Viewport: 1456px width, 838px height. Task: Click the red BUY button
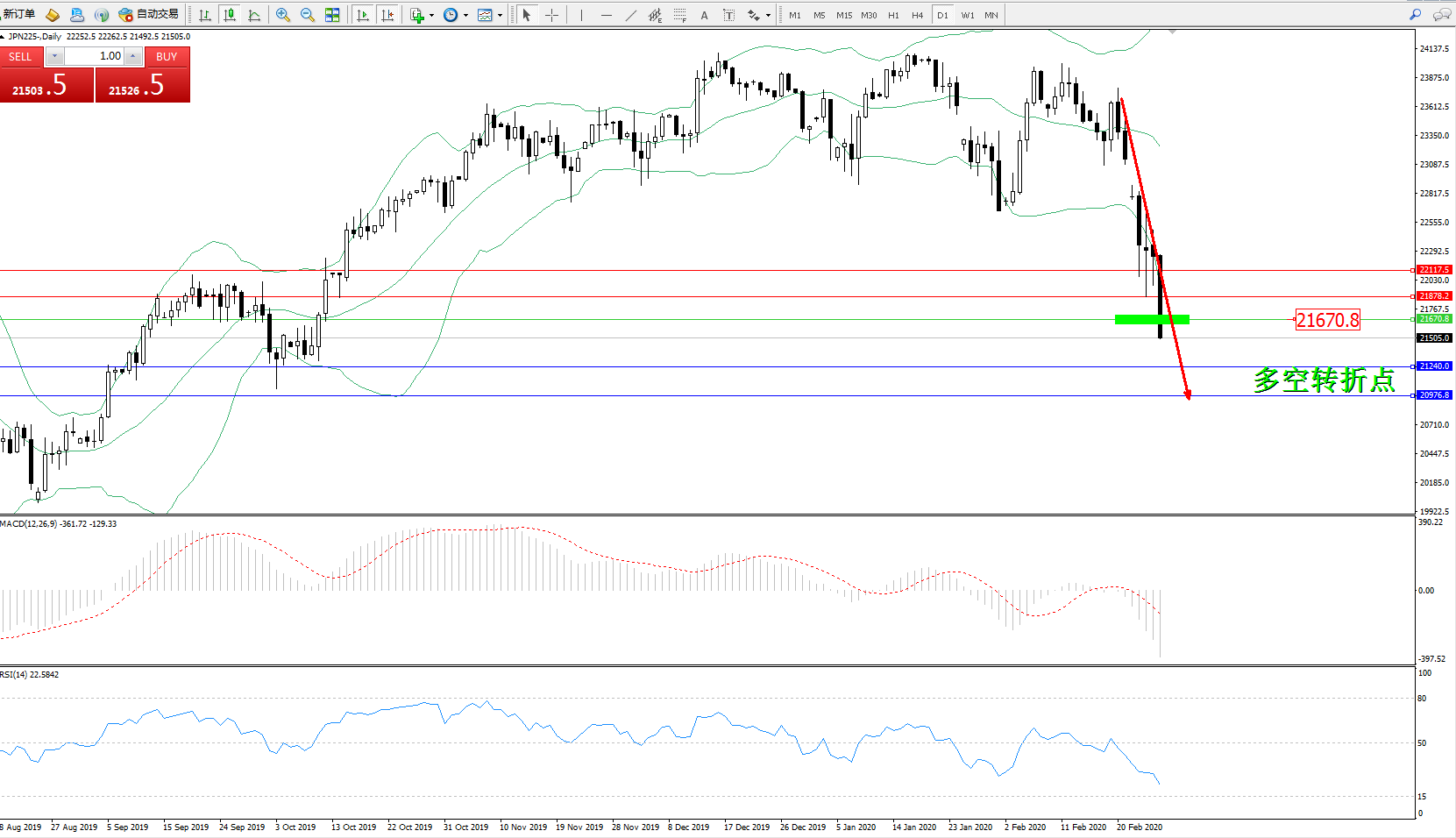click(167, 56)
